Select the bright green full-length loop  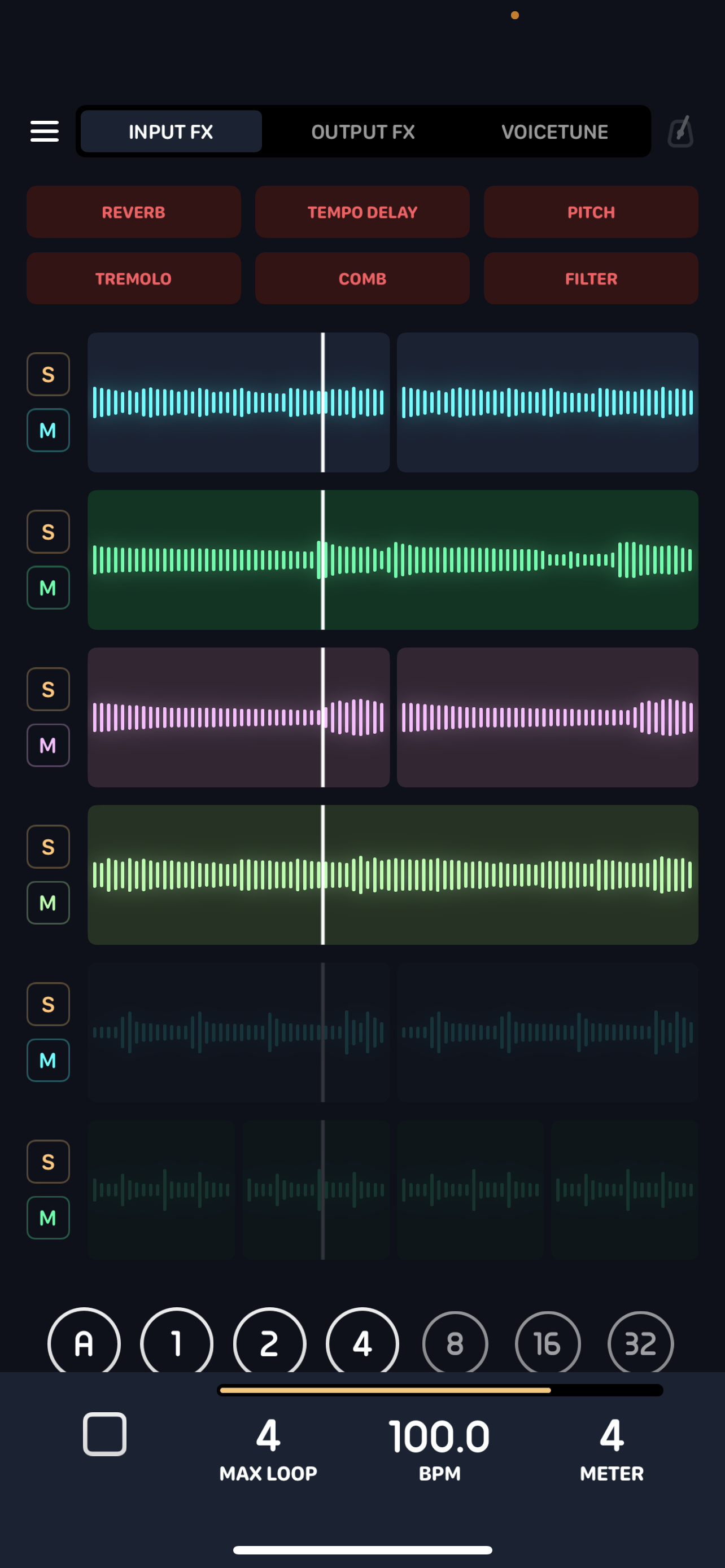392,560
